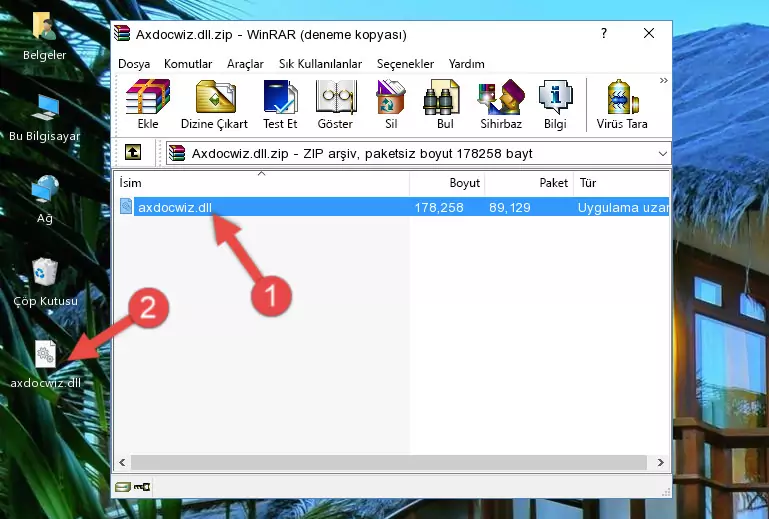Select the Belgeler desktop icon

(x=45, y=37)
